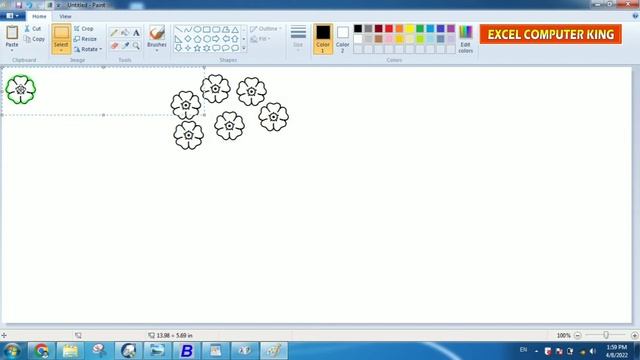The height and width of the screenshot is (360, 640).
Task: Choose the Curve shape
Action: click(x=188, y=29)
